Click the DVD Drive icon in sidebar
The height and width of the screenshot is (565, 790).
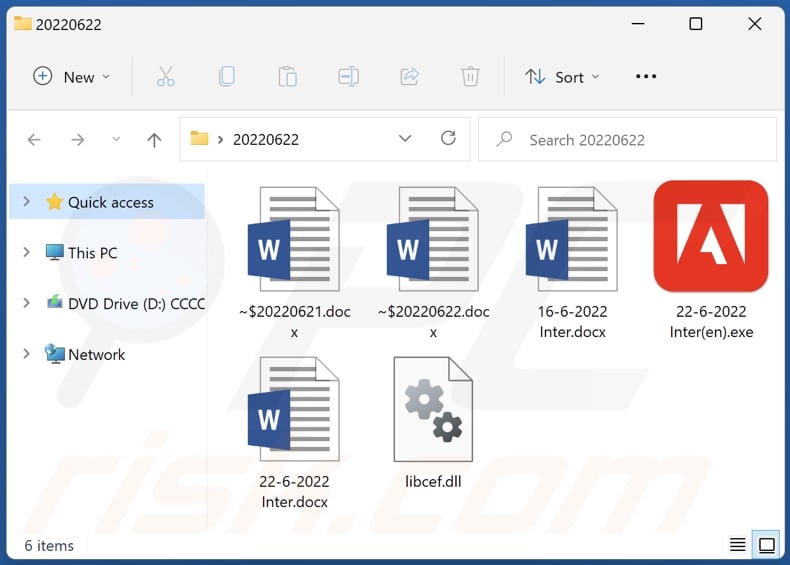[54, 302]
